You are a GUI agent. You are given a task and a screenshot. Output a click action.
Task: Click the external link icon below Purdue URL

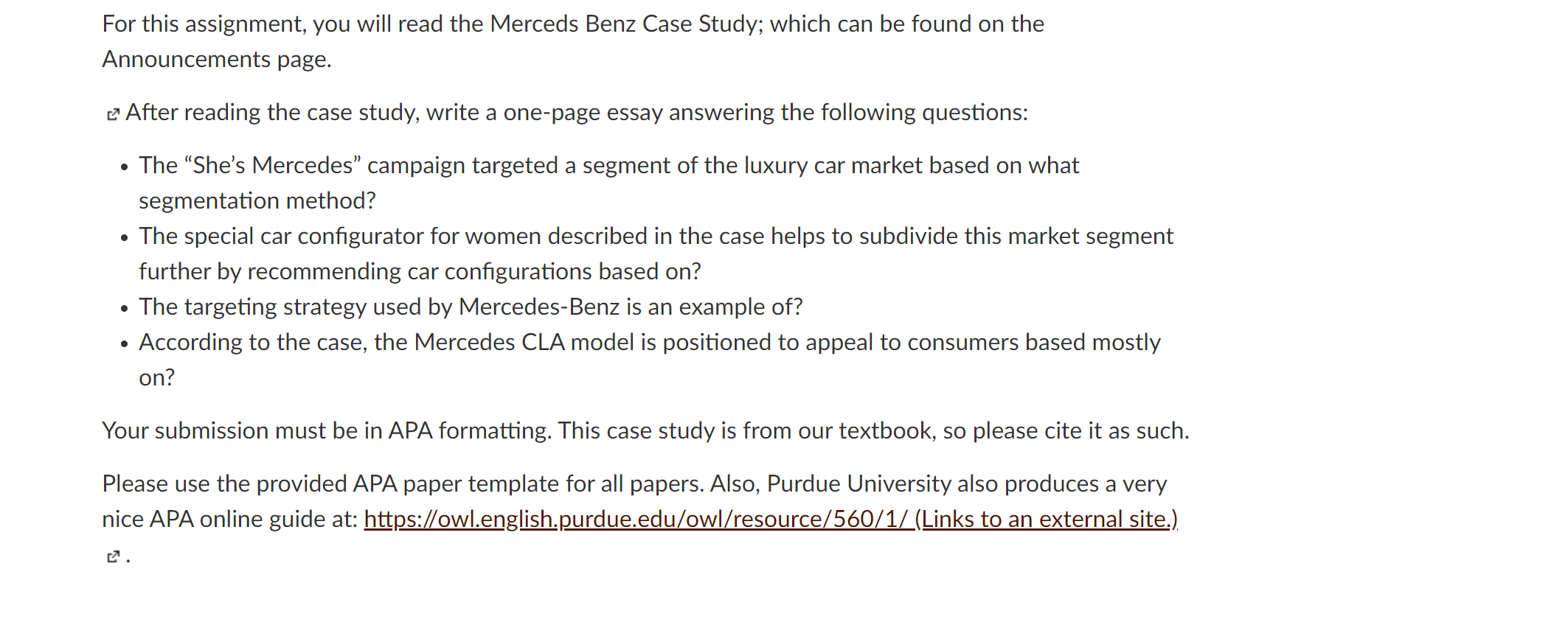(113, 556)
